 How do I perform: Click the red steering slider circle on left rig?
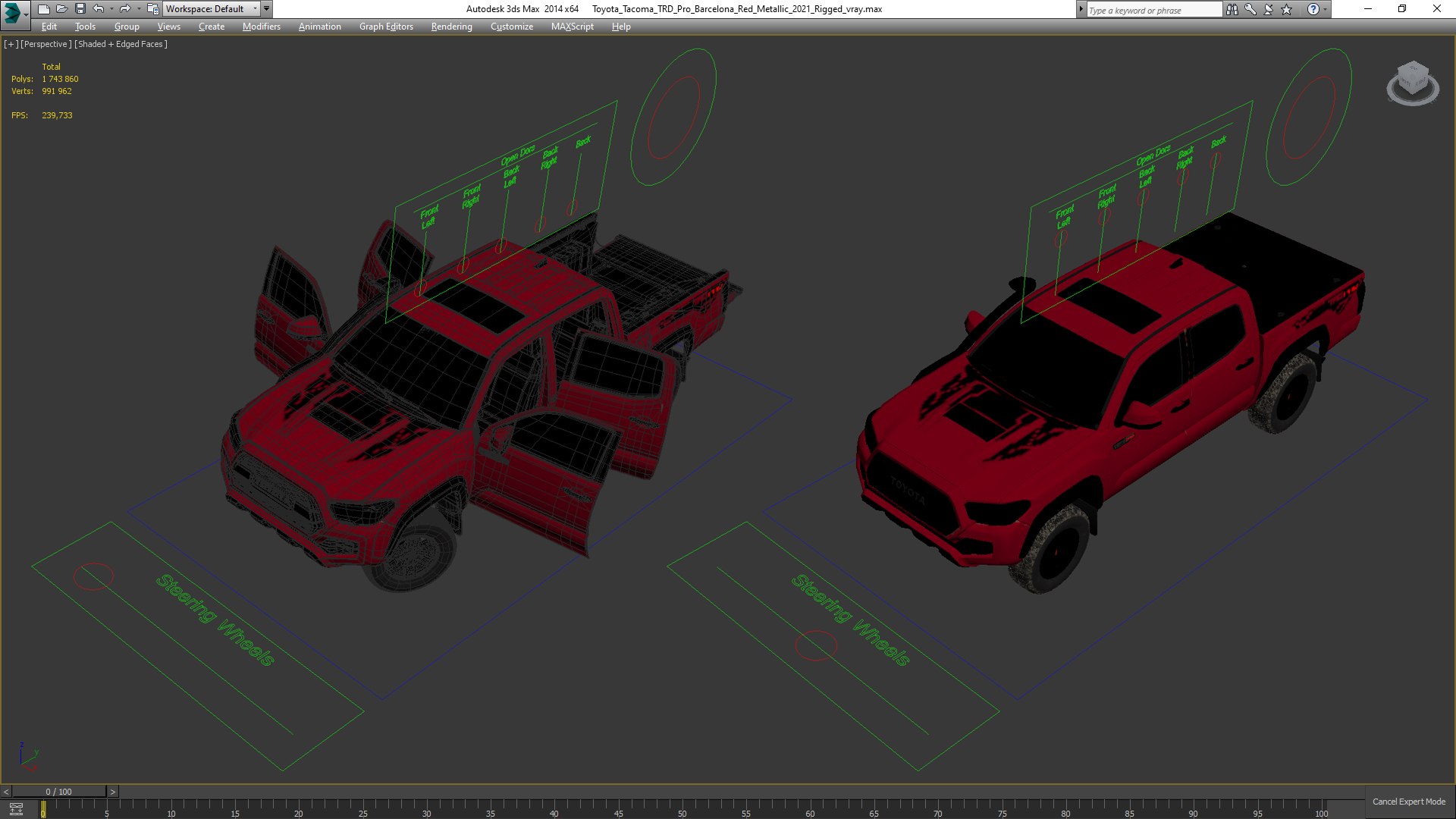pyautogui.click(x=93, y=576)
